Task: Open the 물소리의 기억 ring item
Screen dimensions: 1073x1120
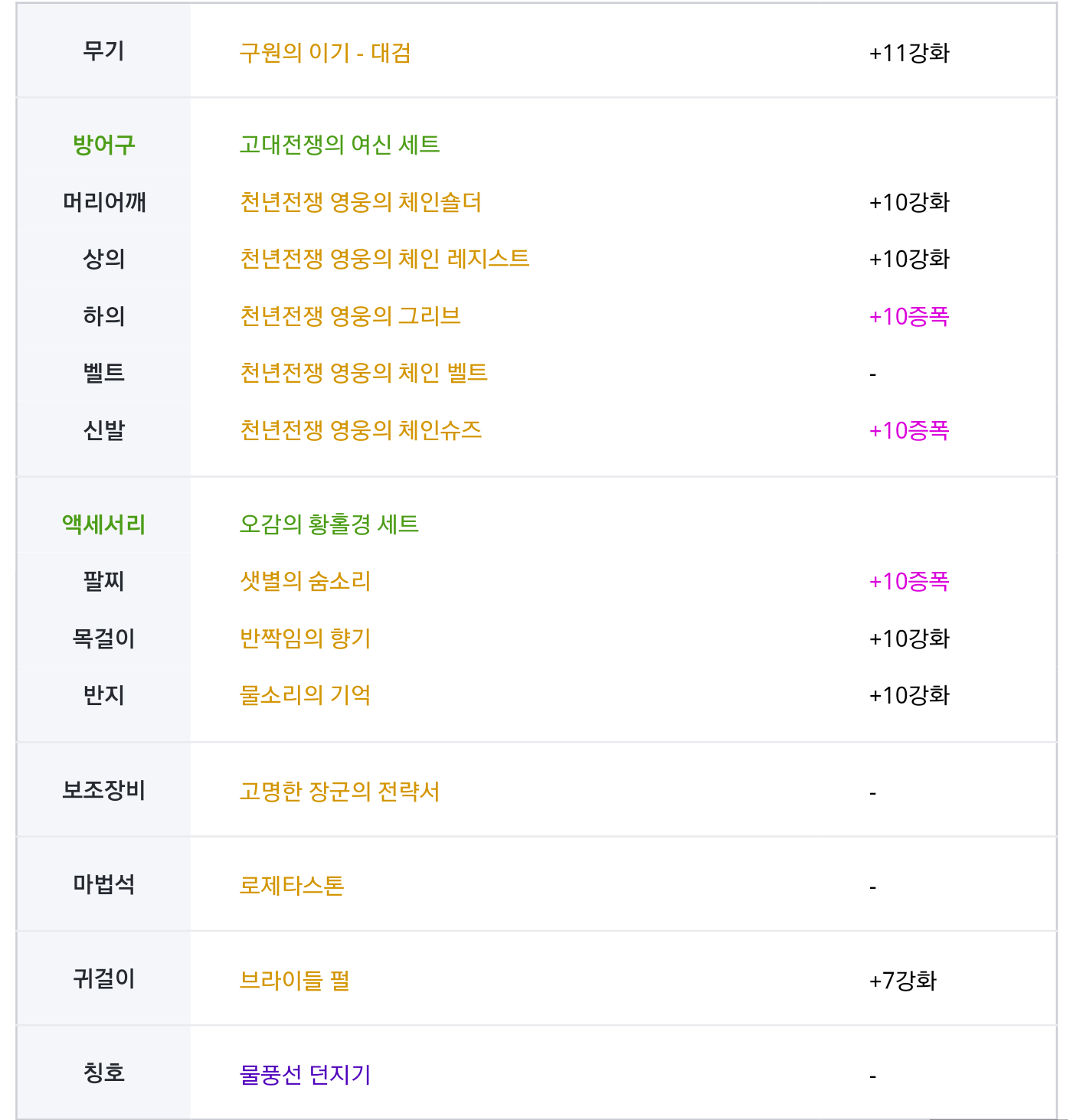Action: pyautogui.click(x=305, y=695)
